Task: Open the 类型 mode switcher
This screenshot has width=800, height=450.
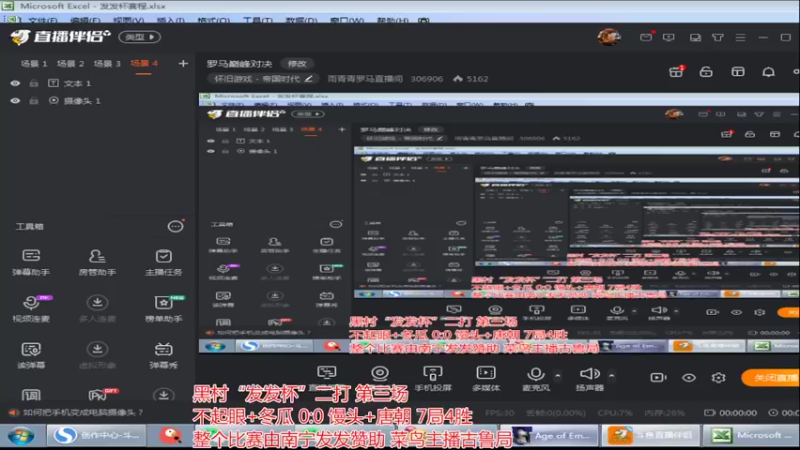Action: pos(140,37)
